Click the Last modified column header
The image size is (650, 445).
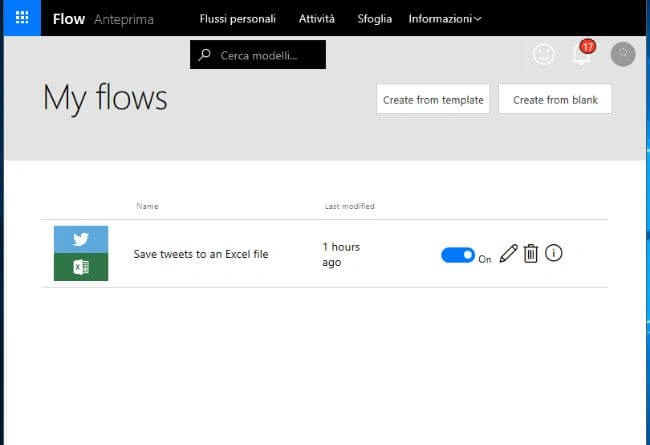(349, 206)
